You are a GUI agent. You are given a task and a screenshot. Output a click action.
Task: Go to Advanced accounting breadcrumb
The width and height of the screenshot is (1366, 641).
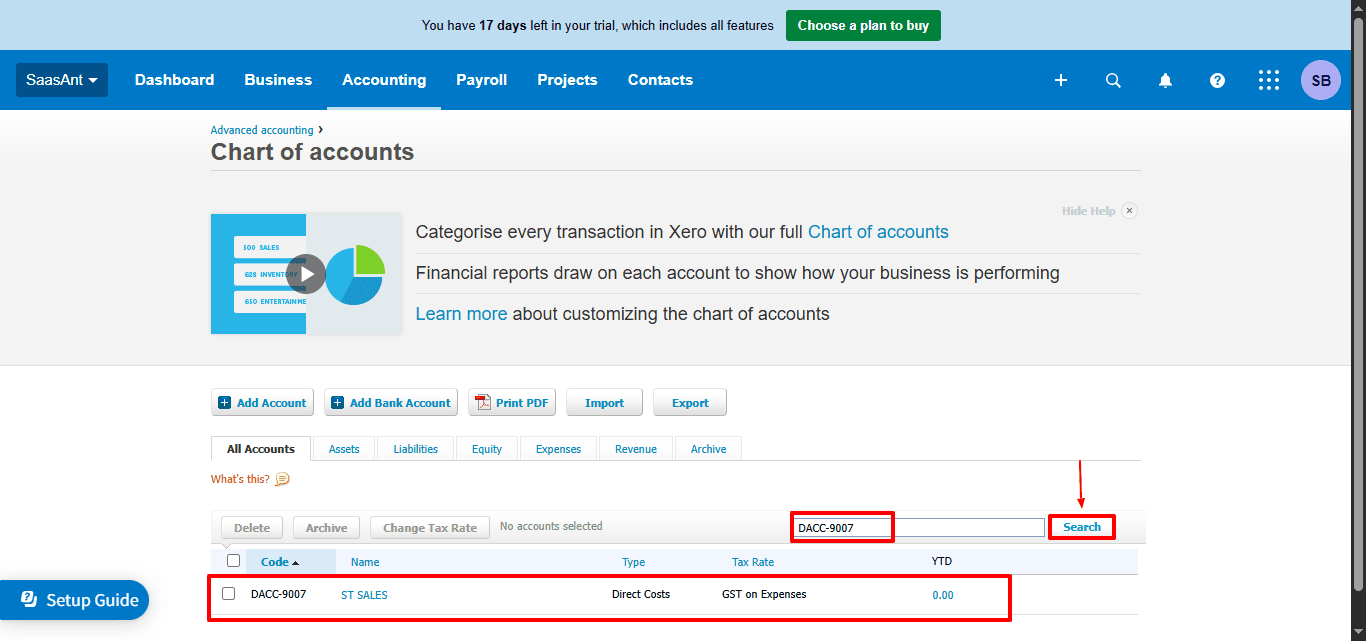click(x=262, y=130)
